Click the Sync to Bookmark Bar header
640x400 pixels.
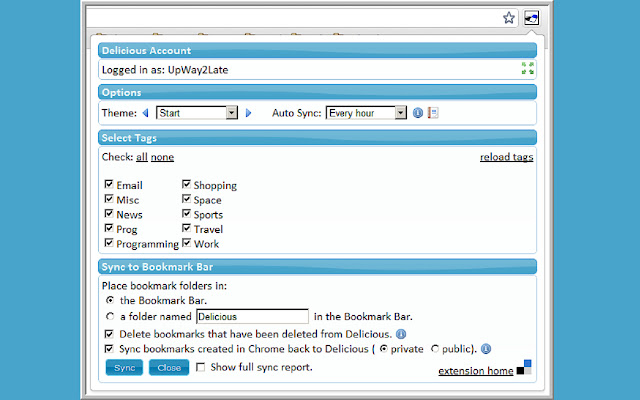[318, 267]
